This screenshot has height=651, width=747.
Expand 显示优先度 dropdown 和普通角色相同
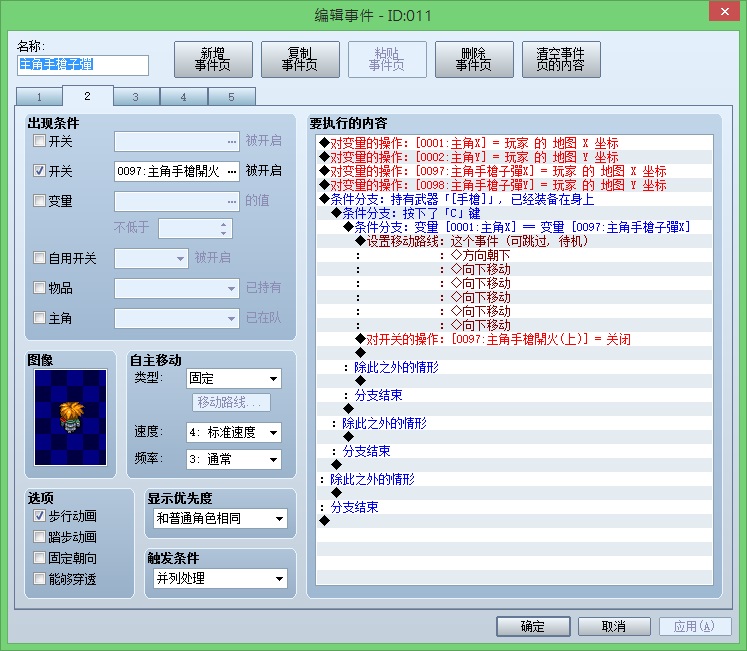pos(221,519)
